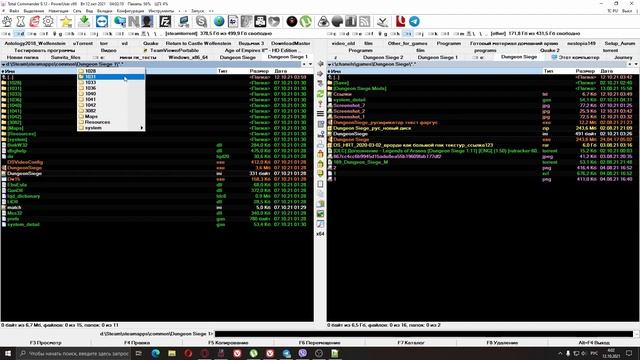The height and width of the screenshot is (360, 640).
Task: Click the x64 label in the middle toolbar
Action: point(320,234)
